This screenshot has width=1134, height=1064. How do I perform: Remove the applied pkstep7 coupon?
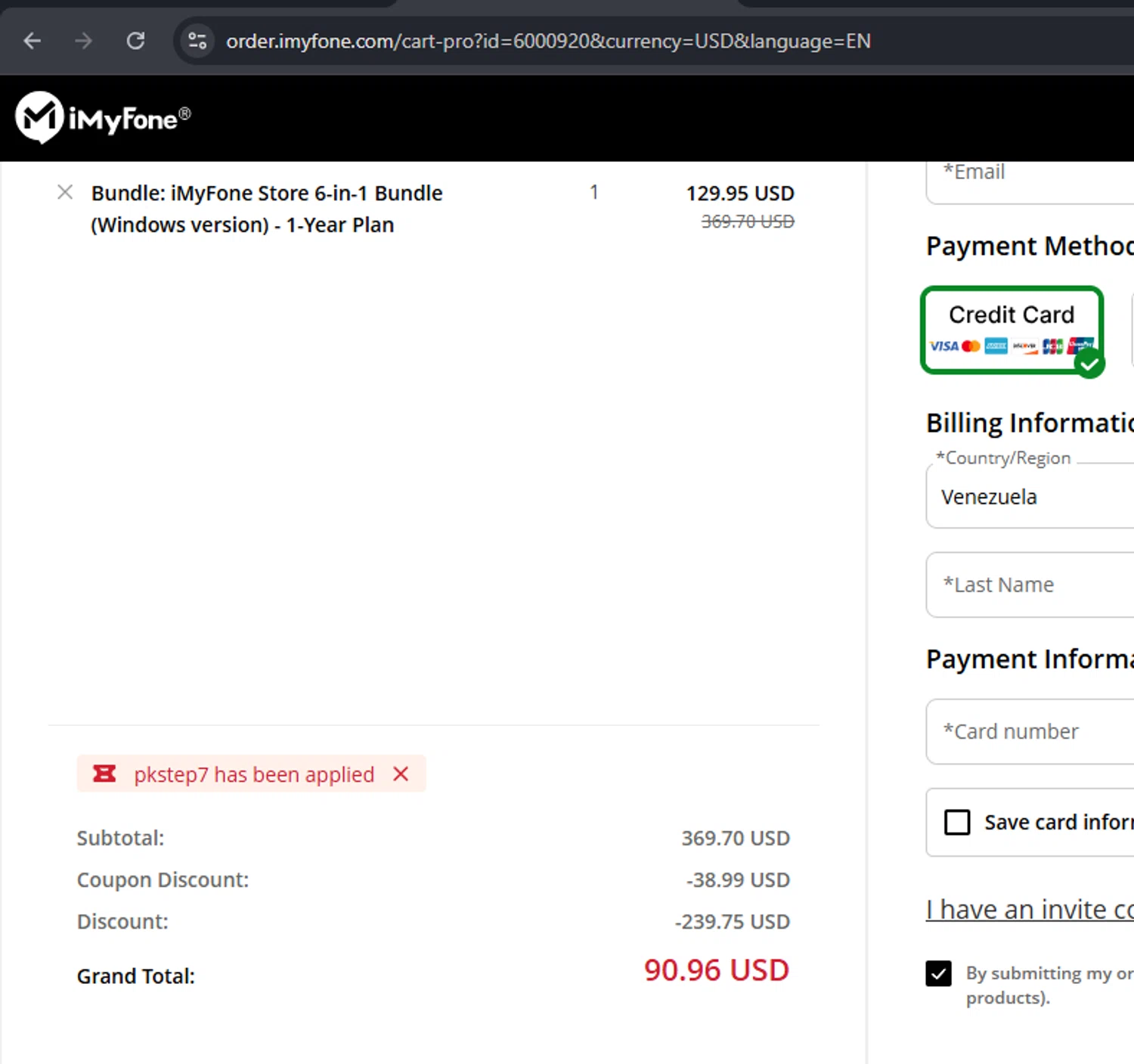pyautogui.click(x=401, y=774)
